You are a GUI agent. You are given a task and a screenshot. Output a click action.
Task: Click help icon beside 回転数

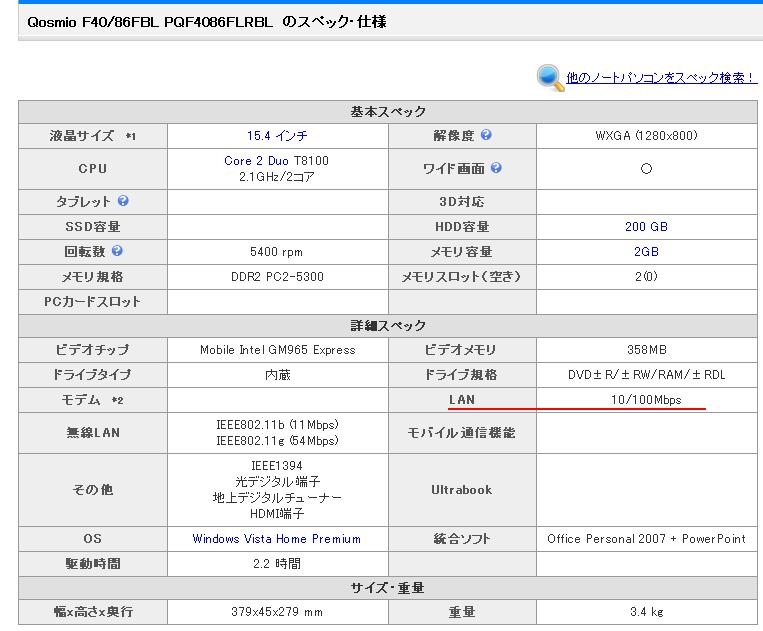(117, 251)
